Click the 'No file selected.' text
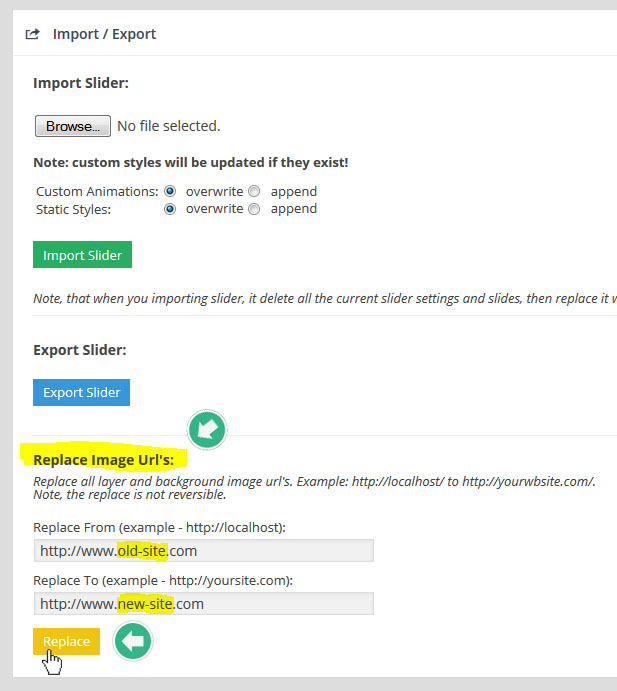This screenshot has width=617, height=691. (168, 126)
